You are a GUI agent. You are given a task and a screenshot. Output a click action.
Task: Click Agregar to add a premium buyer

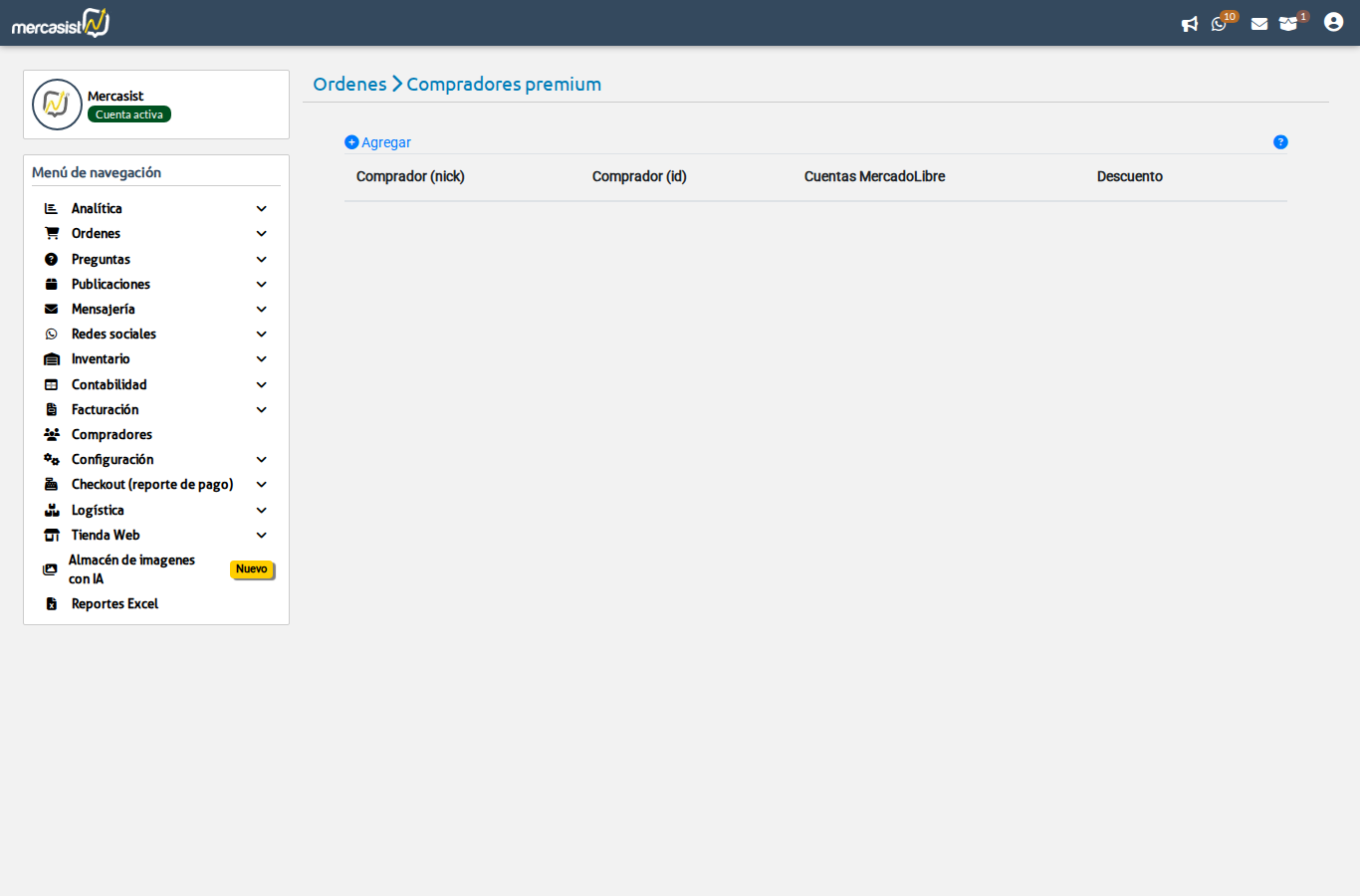[x=377, y=142]
